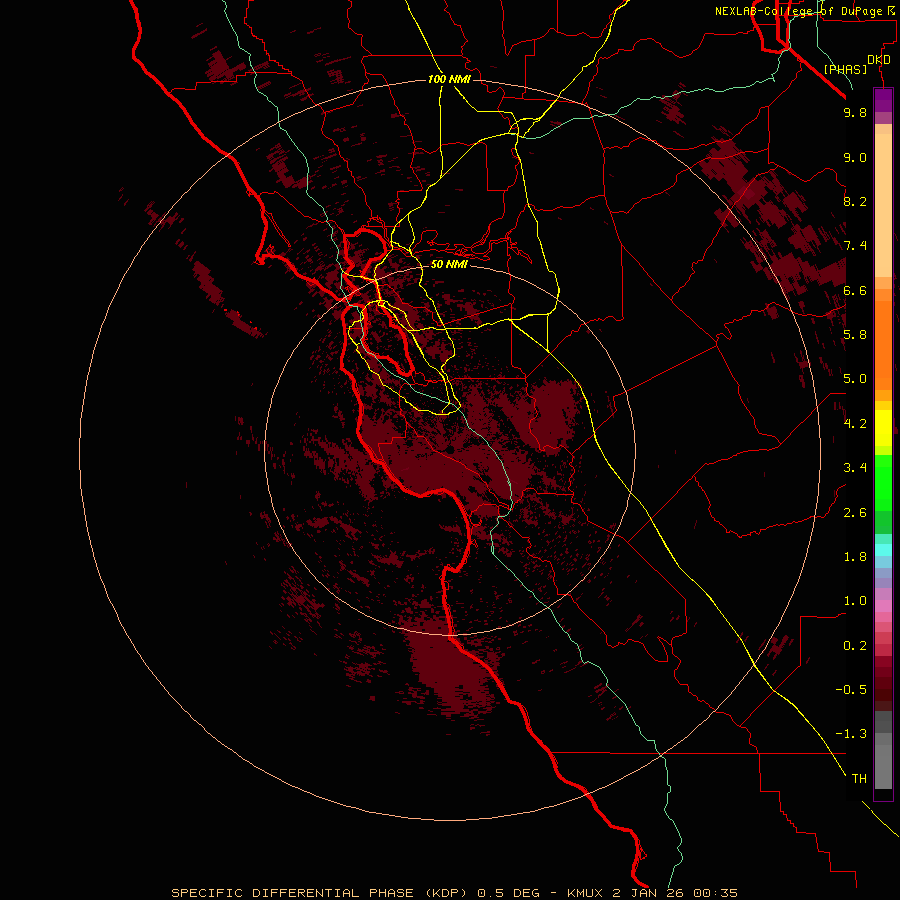
Task: Click the 5.0 value on the color scale
Action: [x=855, y=379]
